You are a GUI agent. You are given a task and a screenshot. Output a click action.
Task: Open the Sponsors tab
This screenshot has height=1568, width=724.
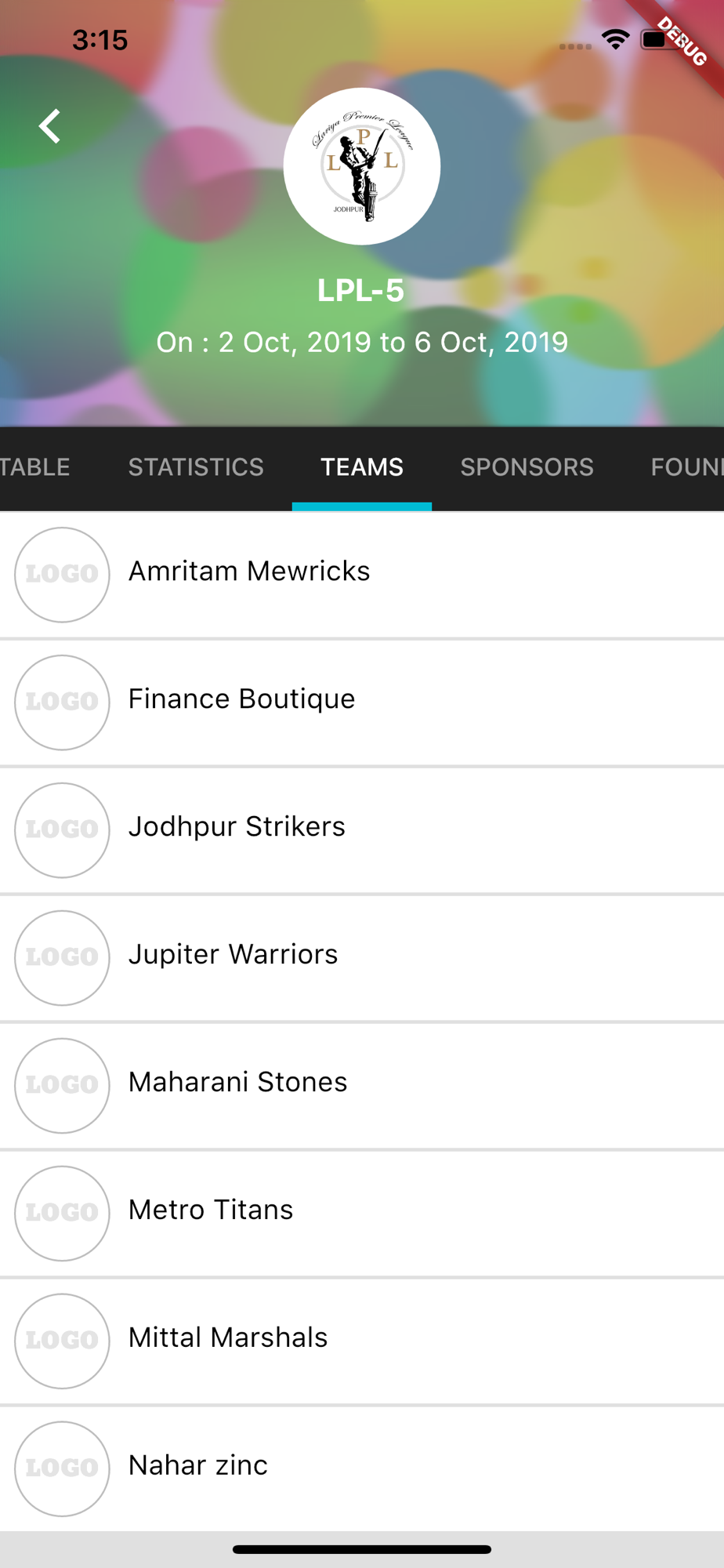tap(527, 467)
